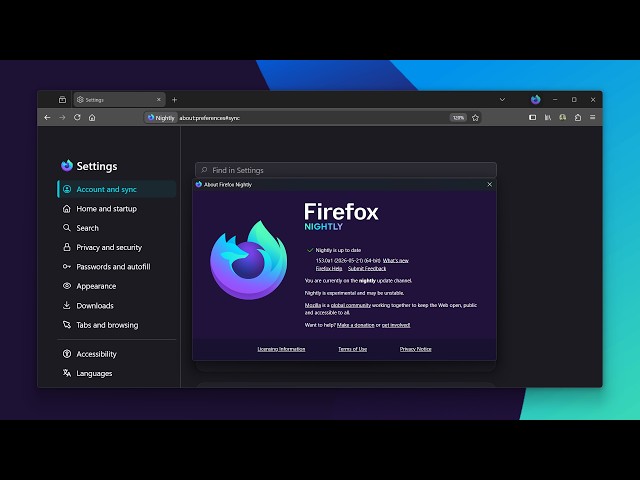Click the Nightly identity badge in address bar
Image resolution: width=640 pixels, height=480 pixels.
161,118
